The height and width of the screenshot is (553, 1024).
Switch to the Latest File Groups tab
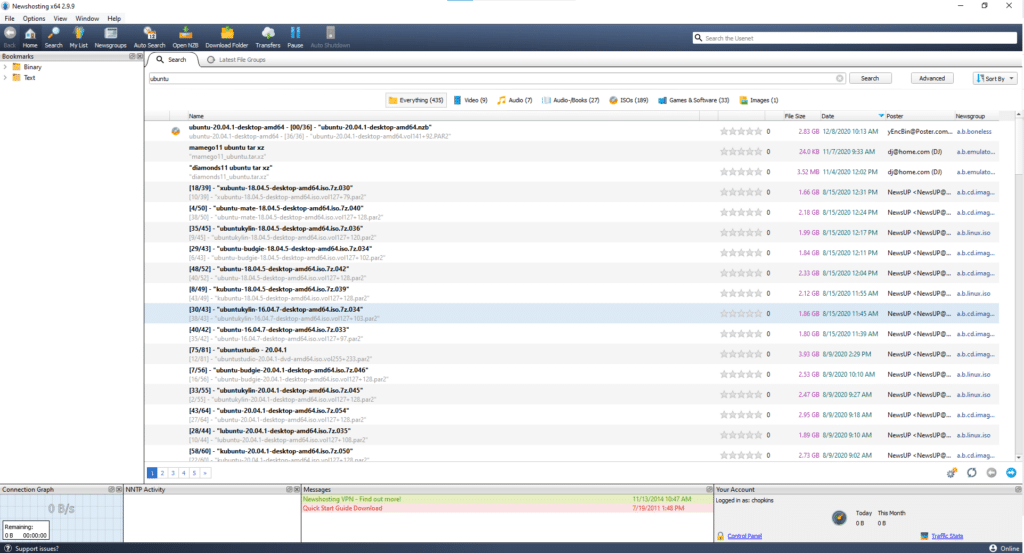click(x=236, y=59)
